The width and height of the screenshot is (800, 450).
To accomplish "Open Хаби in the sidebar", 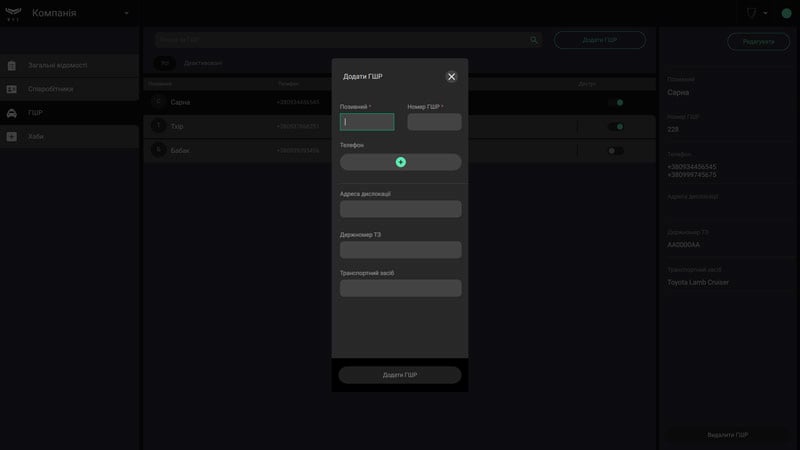I will click(x=69, y=137).
